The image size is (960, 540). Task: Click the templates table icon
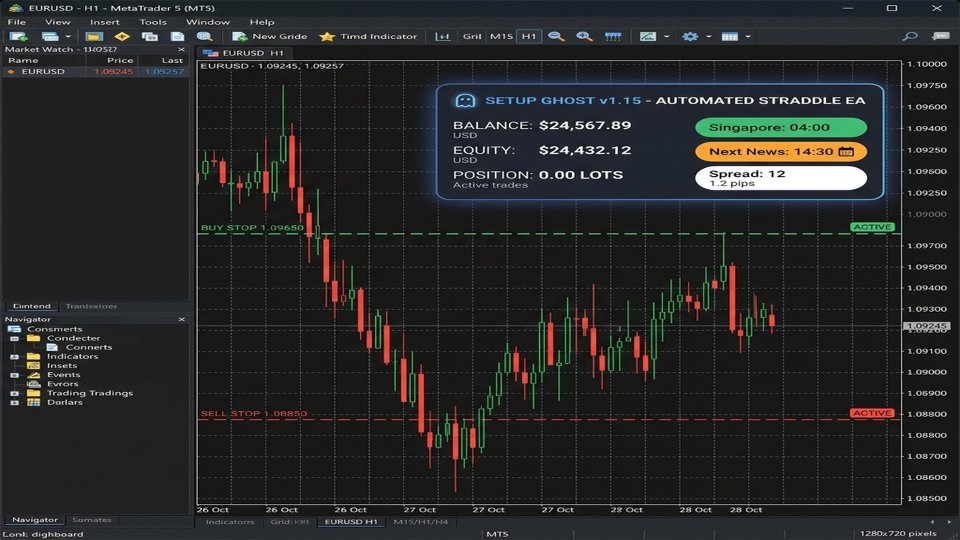[730, 37]
